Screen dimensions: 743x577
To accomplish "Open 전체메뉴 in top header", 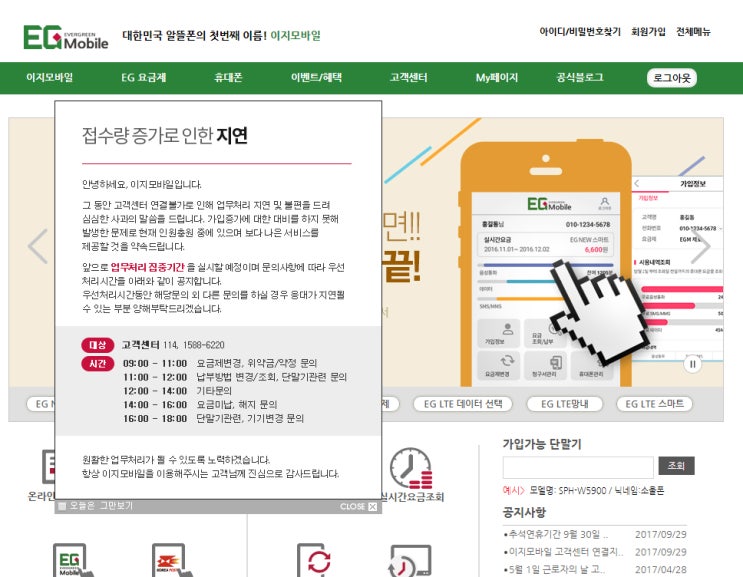I will pos(693,32).
